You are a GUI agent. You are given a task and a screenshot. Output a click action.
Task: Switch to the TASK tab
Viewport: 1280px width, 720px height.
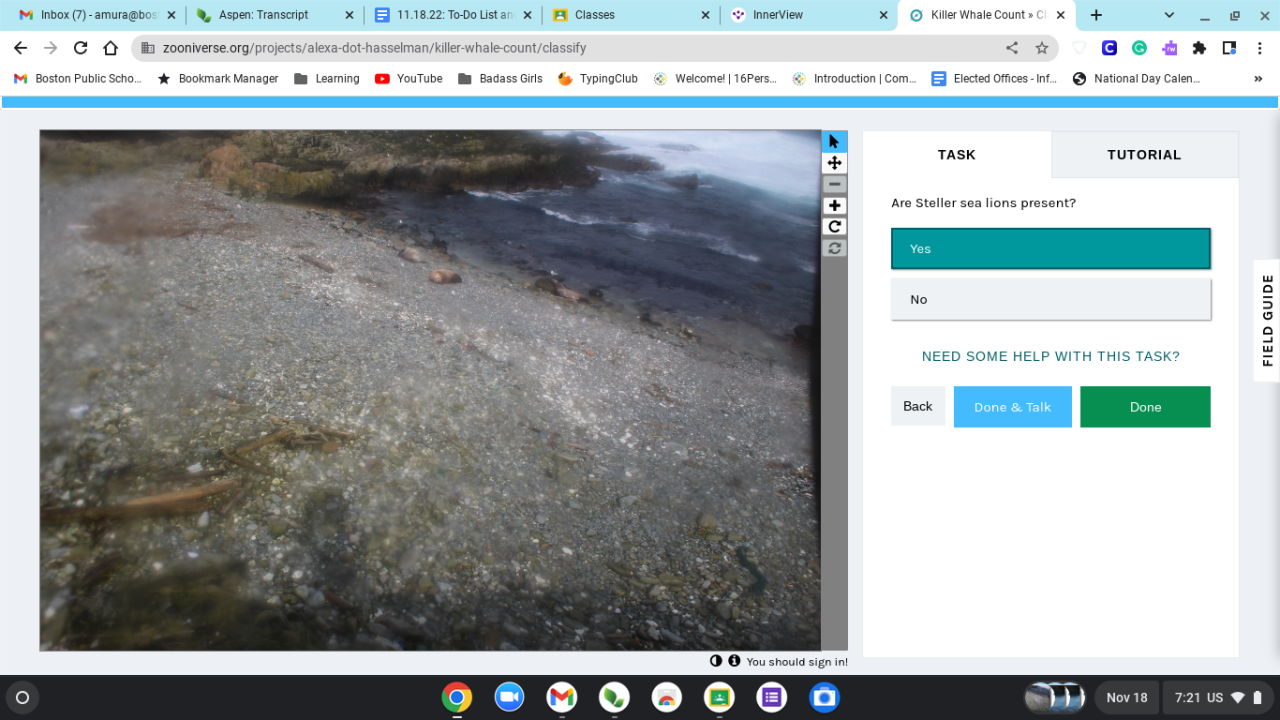click(x=957, y=155)
